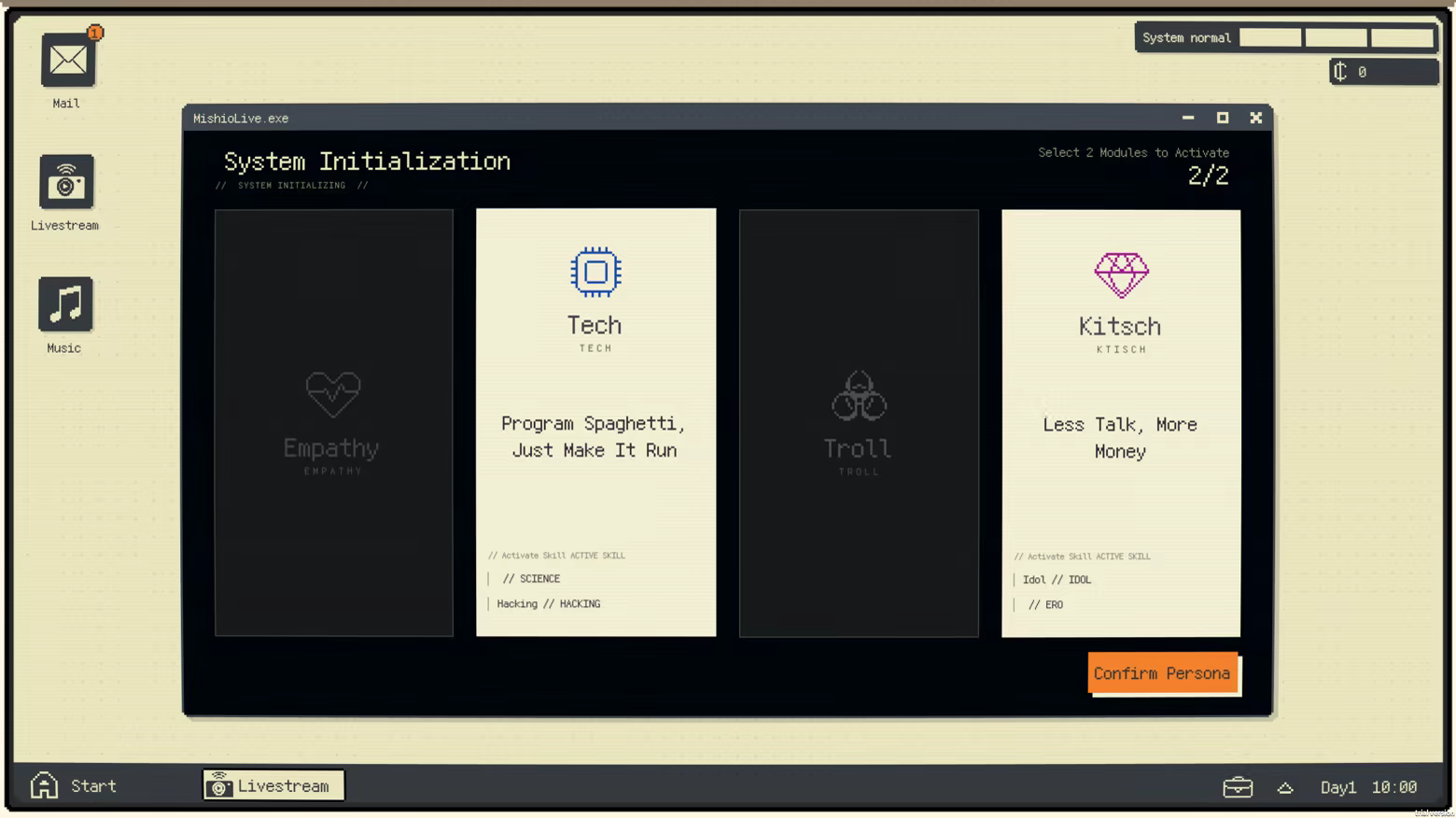Click the Troll biohazard icon

click(x=859, y=396)
